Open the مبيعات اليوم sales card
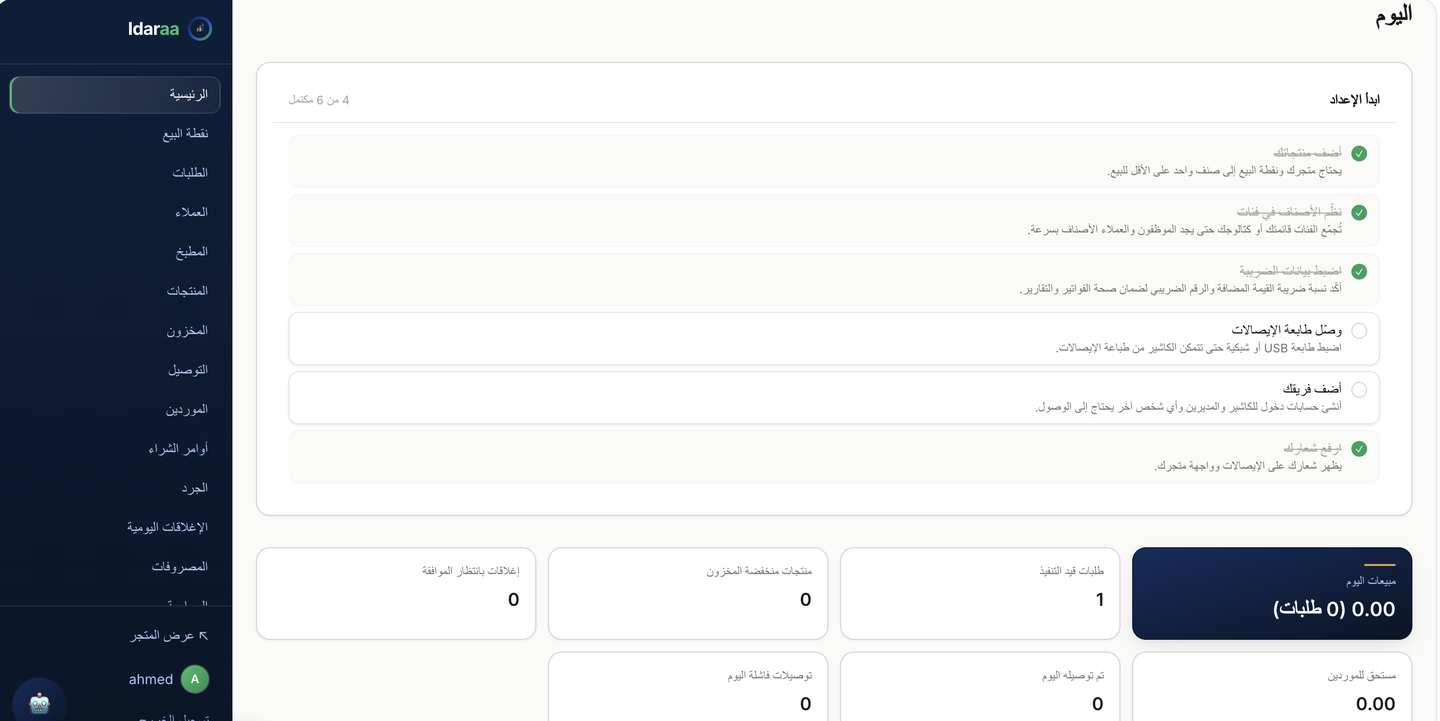The width and height of the screenshot is (1440, 721). click(1272, 593)
